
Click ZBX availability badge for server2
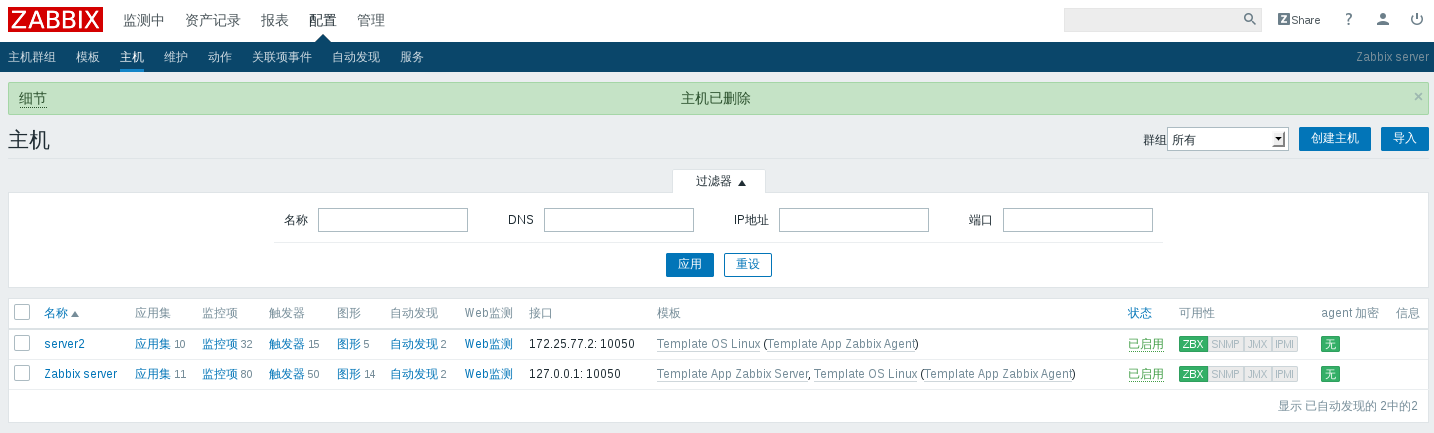click(x=1193, y=344)
